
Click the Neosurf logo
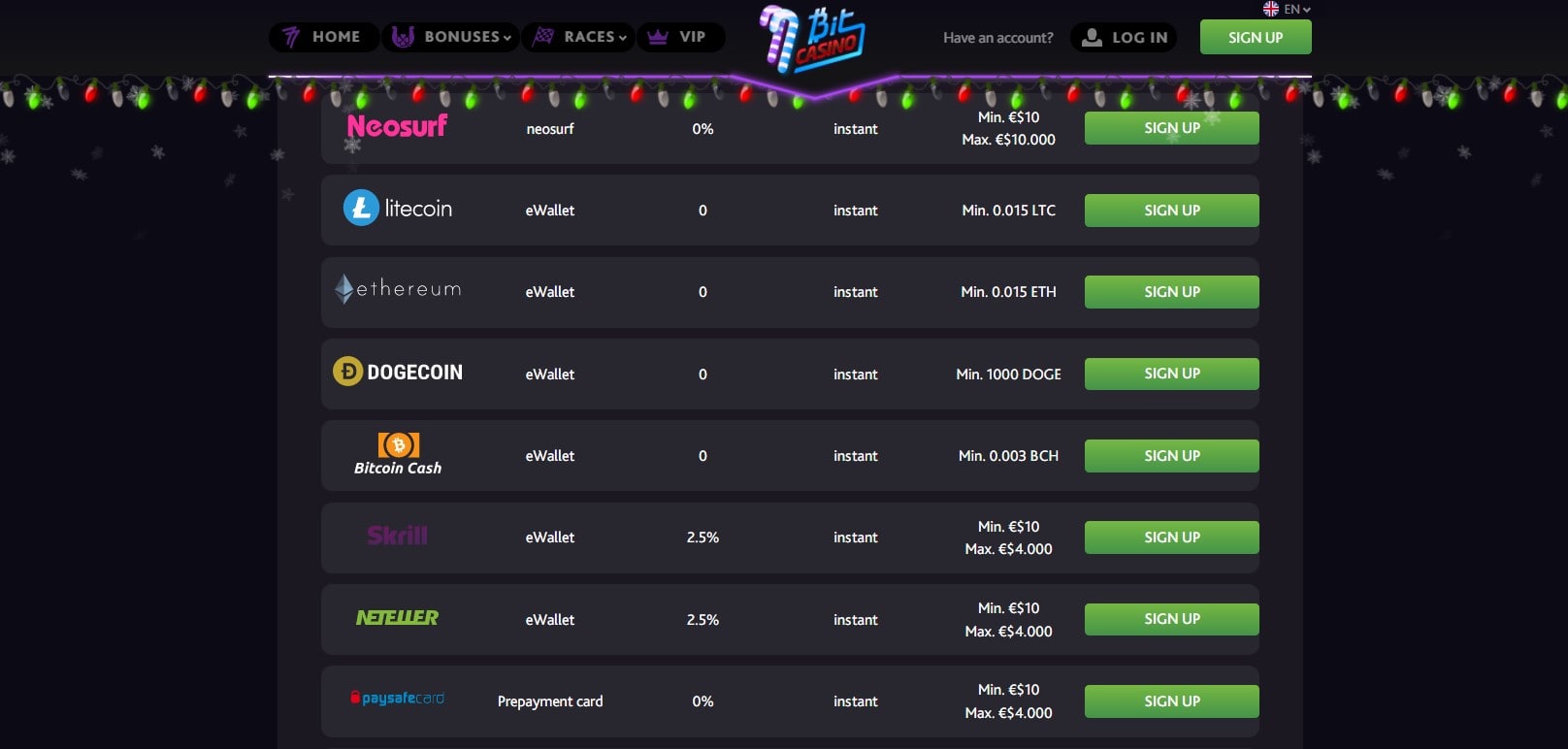tap(397, 126)
